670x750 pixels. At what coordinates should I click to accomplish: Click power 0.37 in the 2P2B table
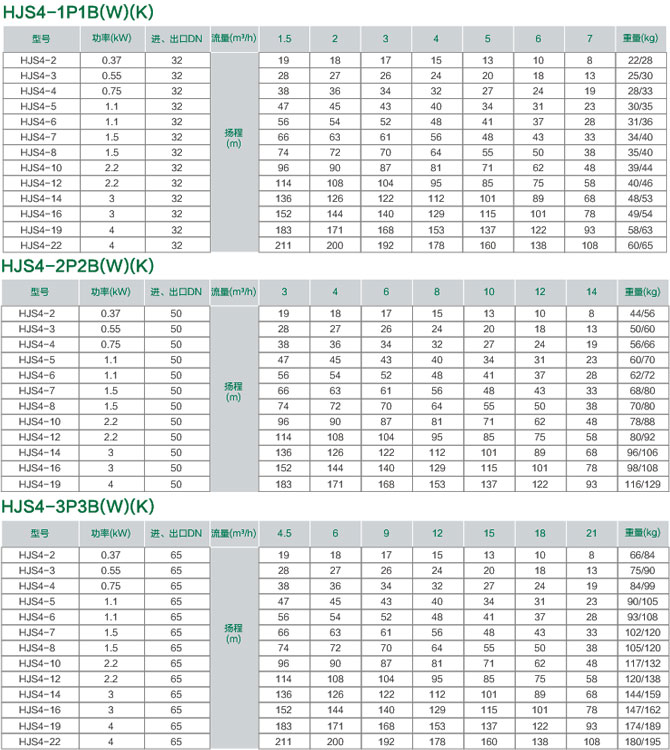111,313
